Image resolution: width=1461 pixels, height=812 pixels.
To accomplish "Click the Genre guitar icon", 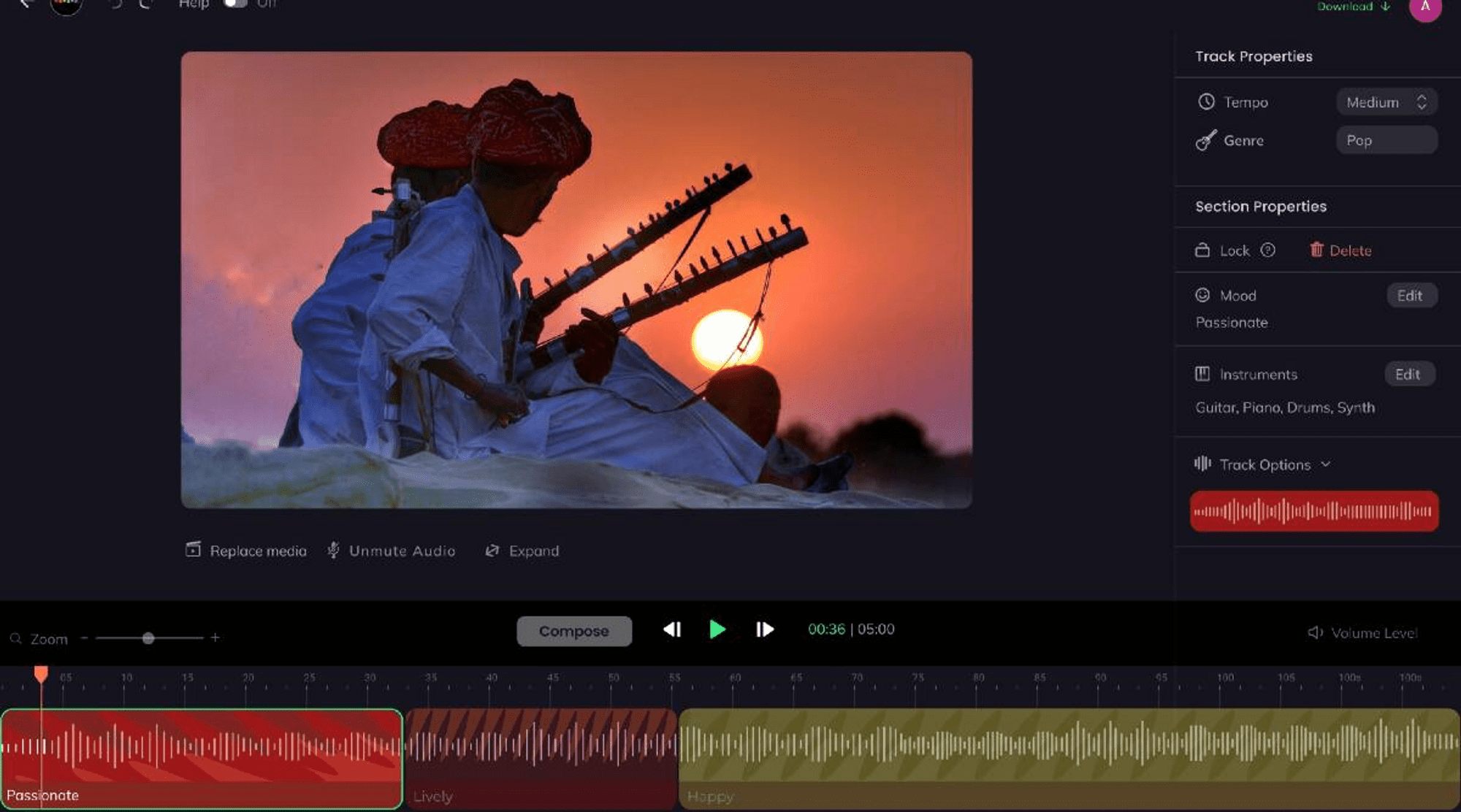I will coord(1206,140).
